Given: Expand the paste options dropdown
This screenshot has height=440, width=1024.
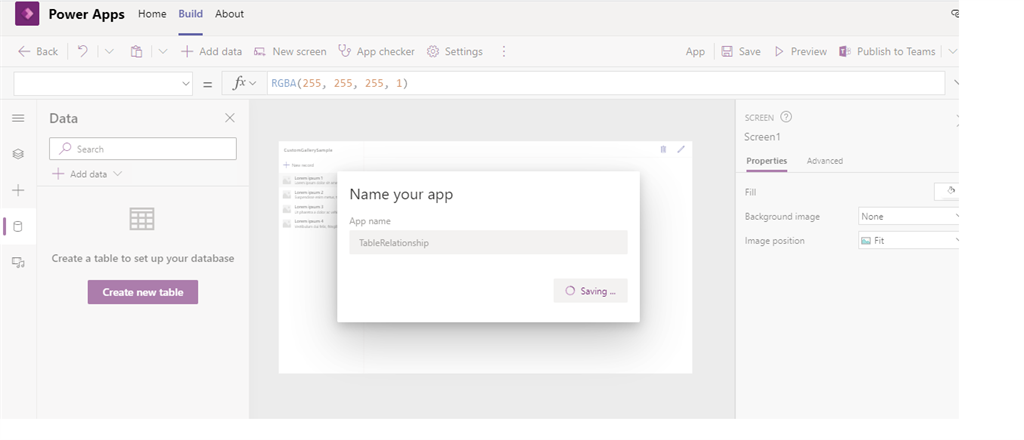Looking at the screenshot, I should (163, 51).
